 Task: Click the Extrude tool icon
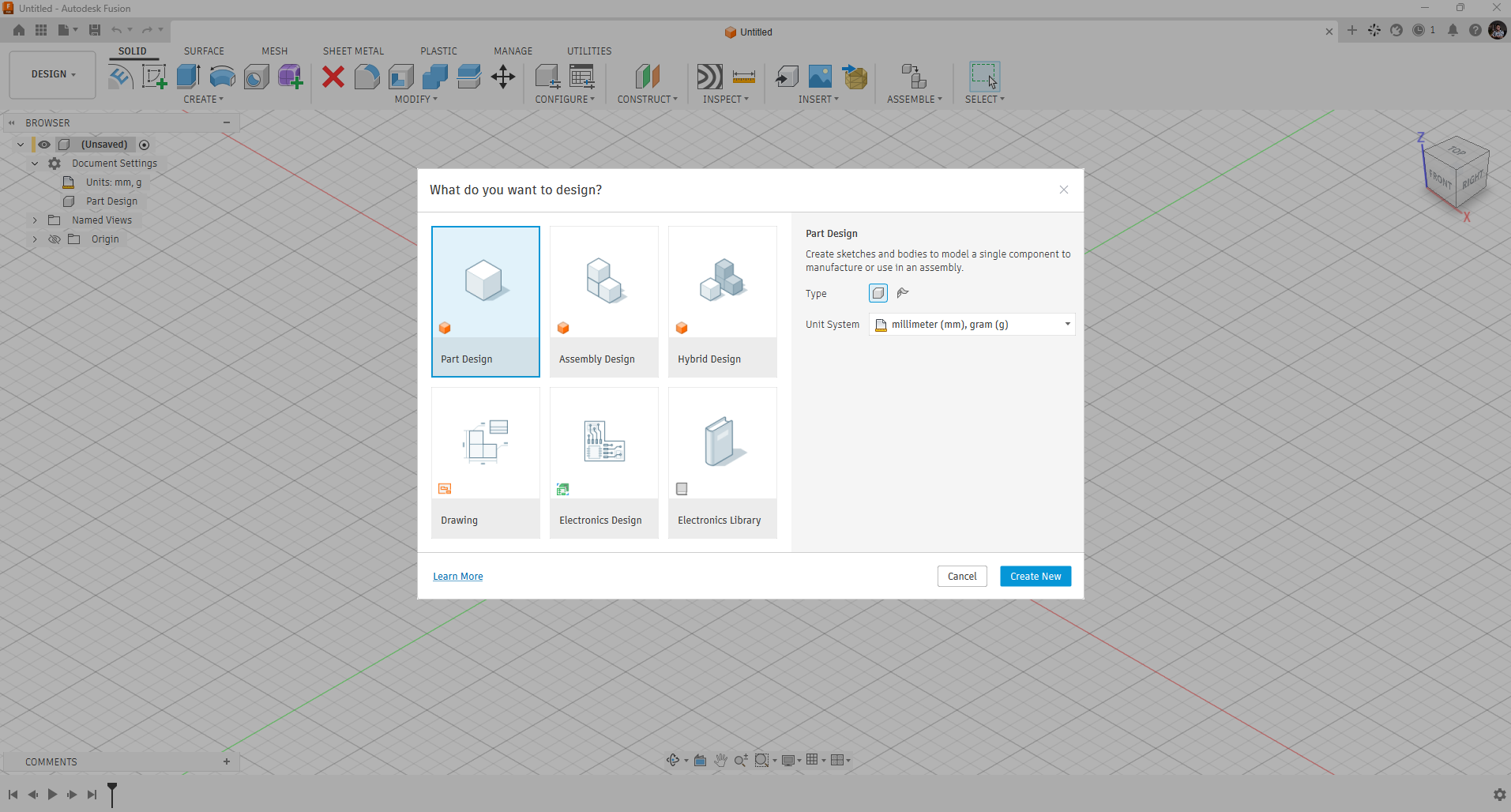tap(188, 77)
